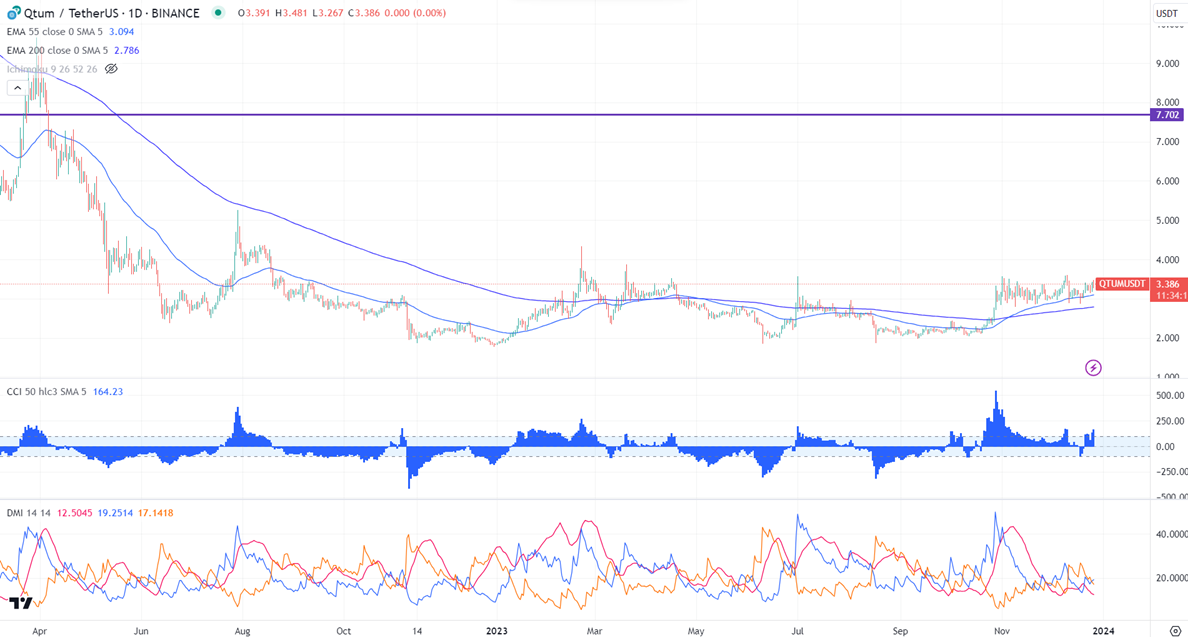The width and height of the screenshot is (1188, 637).
Task: Click the 6.000 price scale label
Action: tap(1168, 181)
